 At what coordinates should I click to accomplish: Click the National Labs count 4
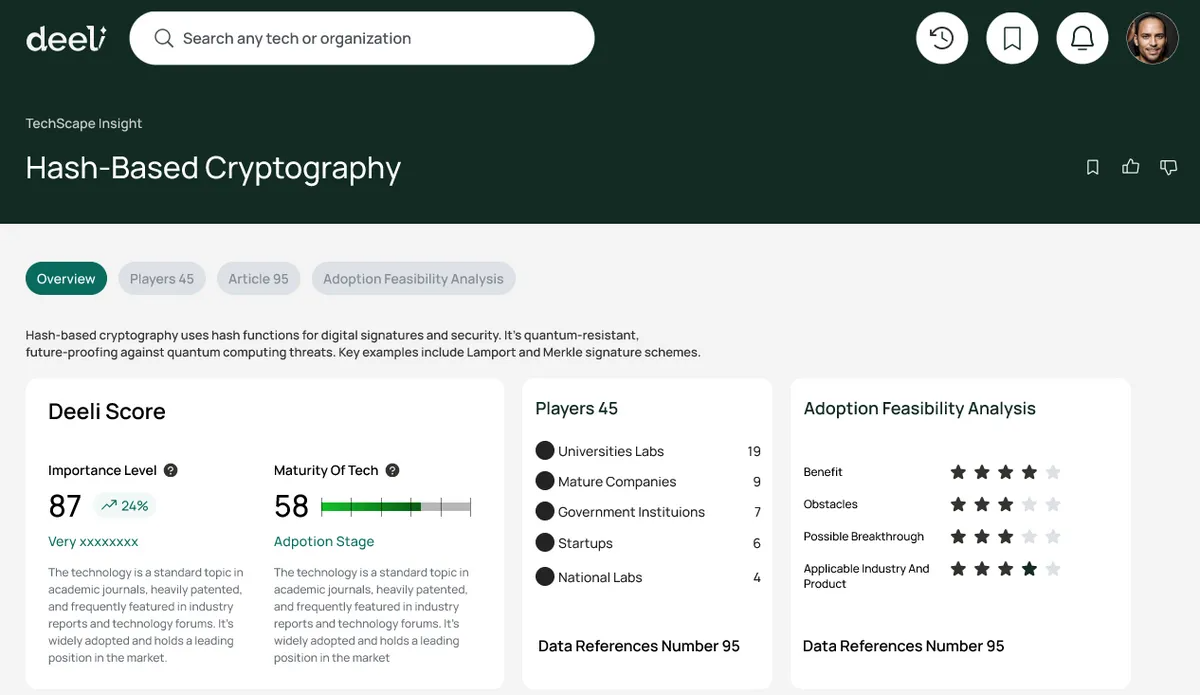coord(757,577)
